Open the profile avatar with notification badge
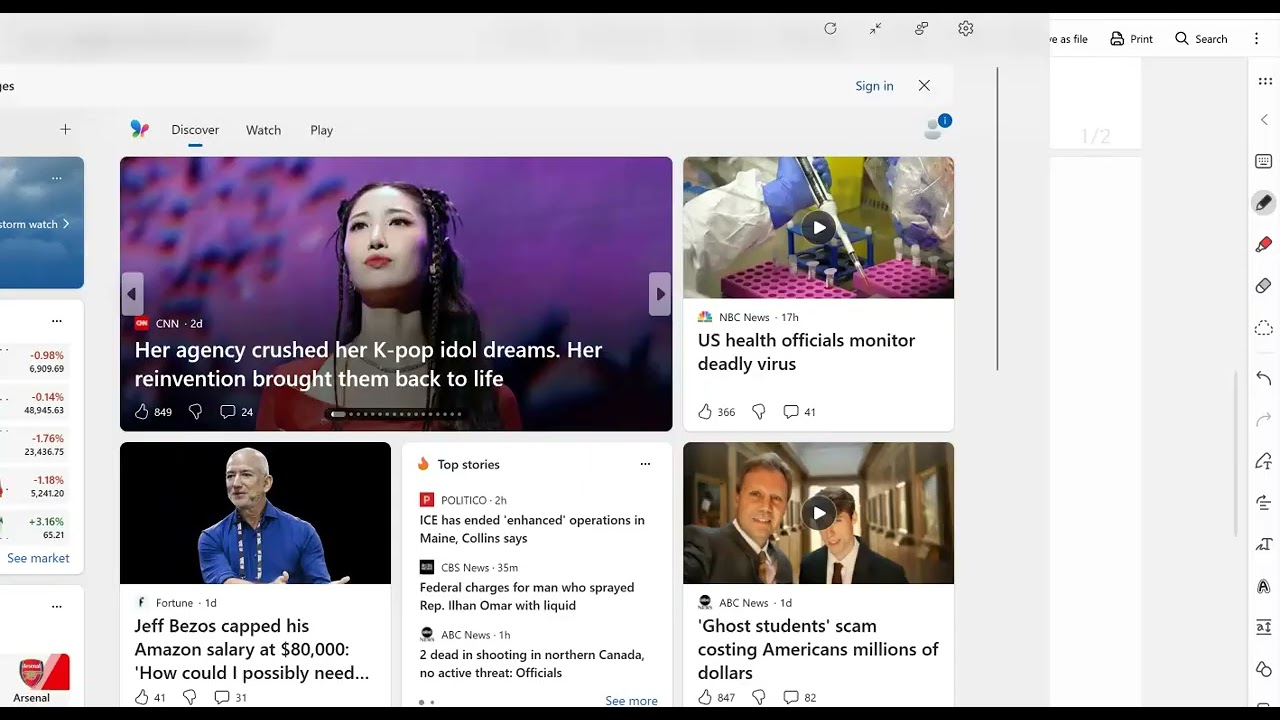 pos(936,127)
